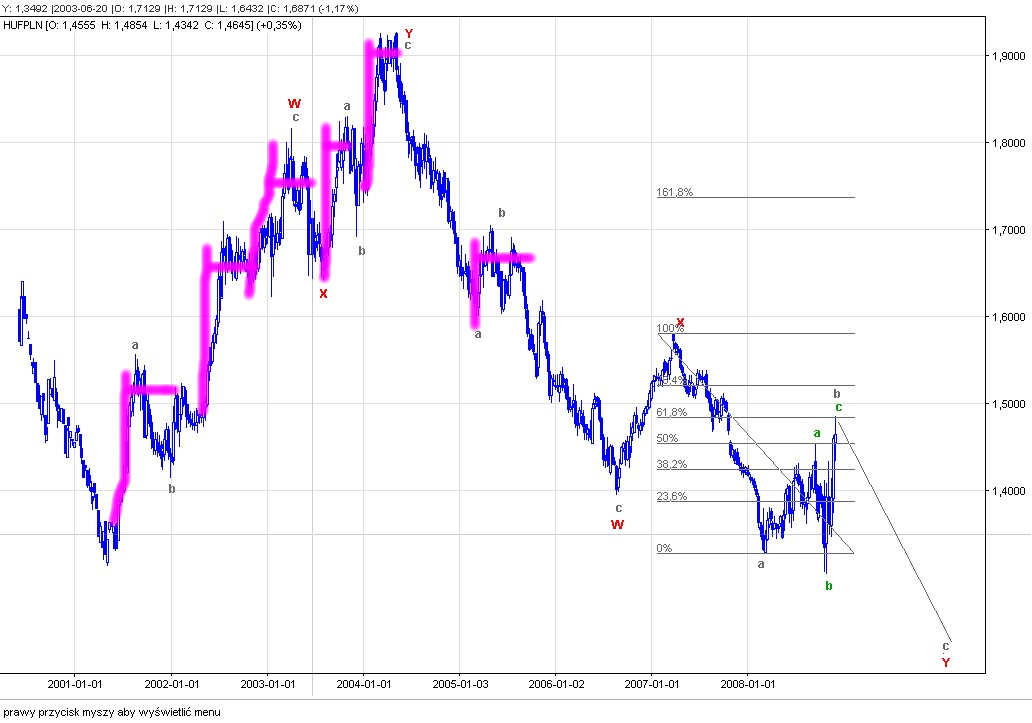
Task: Click the 1,5000 price axis label
Action: tap(1009, 404)
